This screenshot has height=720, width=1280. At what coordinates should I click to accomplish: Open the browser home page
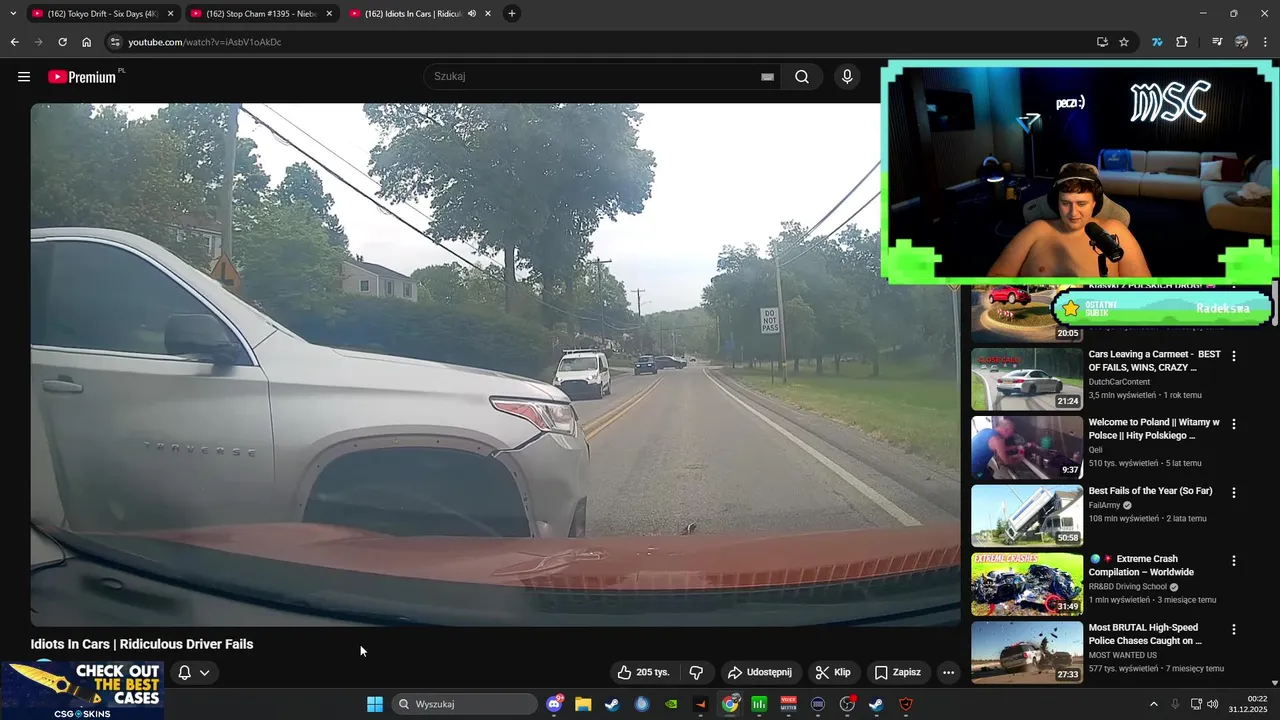(x=86, y=42)
